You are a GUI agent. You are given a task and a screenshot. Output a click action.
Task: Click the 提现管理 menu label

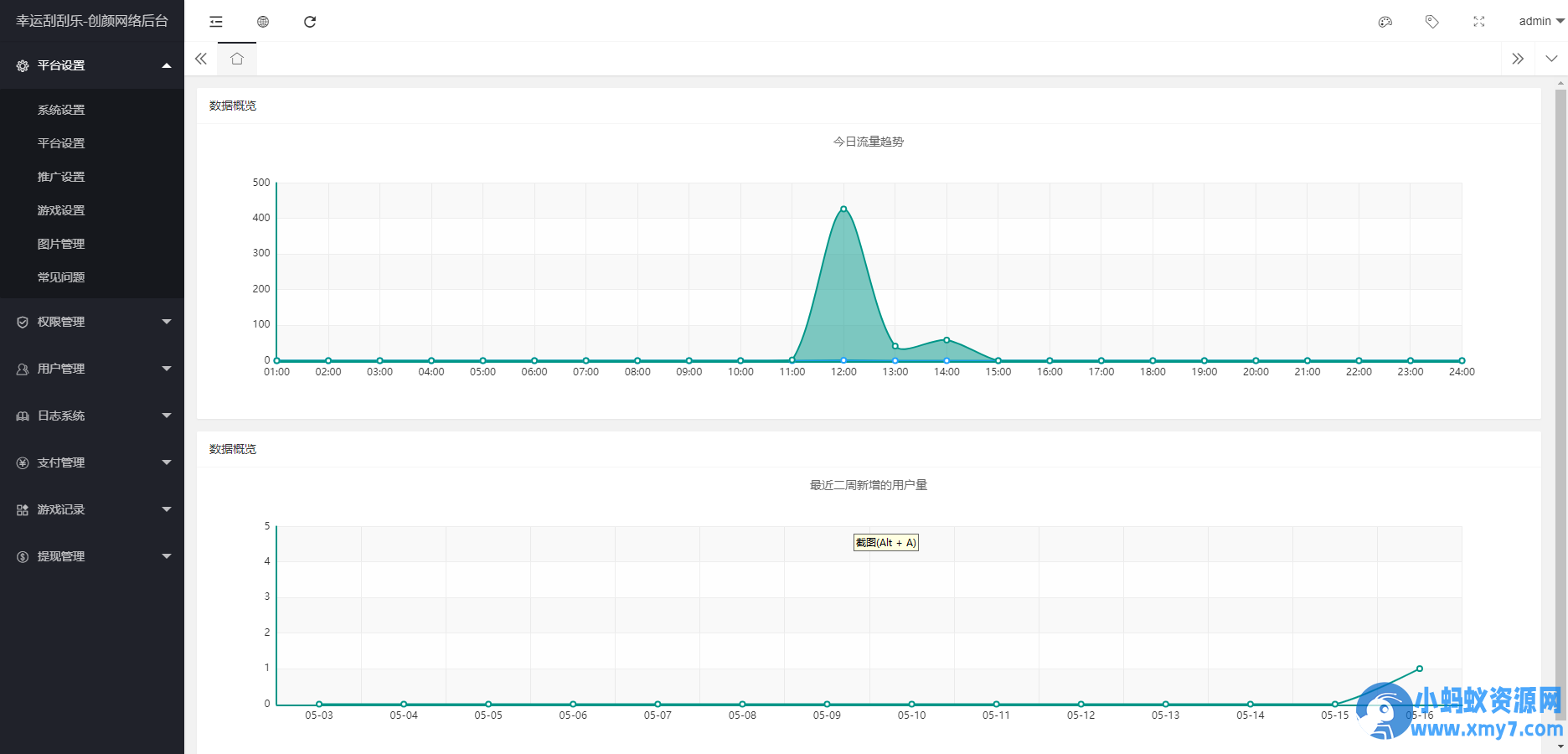pyautogui.click(x=61, y=556)
